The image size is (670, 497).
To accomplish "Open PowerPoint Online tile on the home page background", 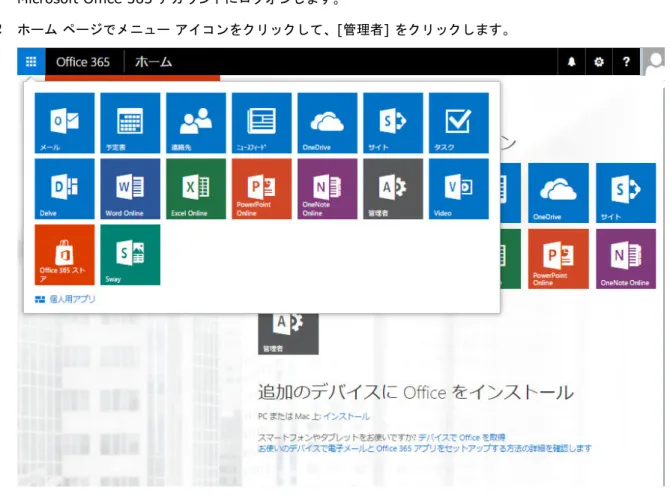I will tap(558, 259).
